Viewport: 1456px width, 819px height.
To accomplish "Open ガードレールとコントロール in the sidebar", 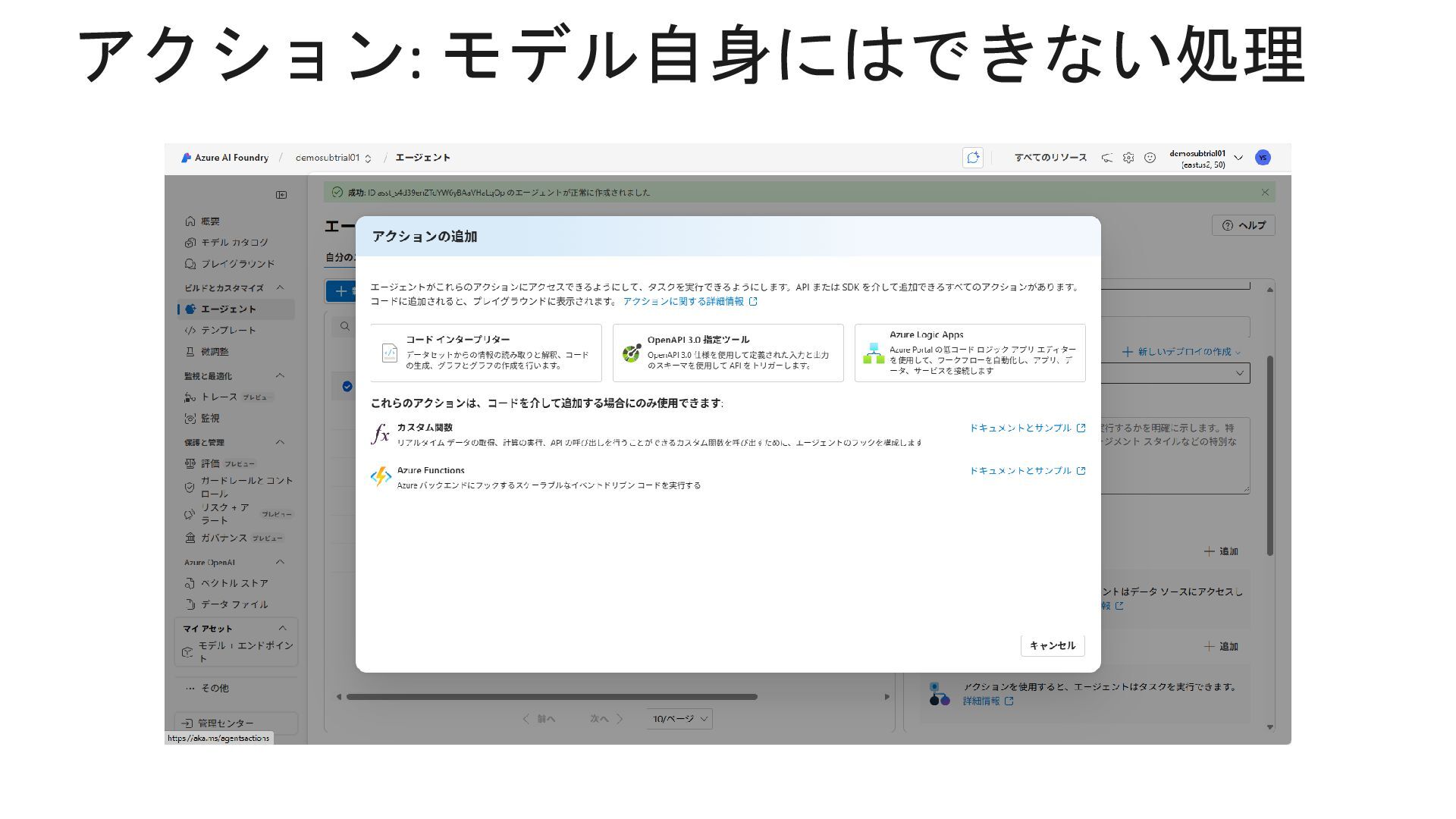I will coord(239,487).
